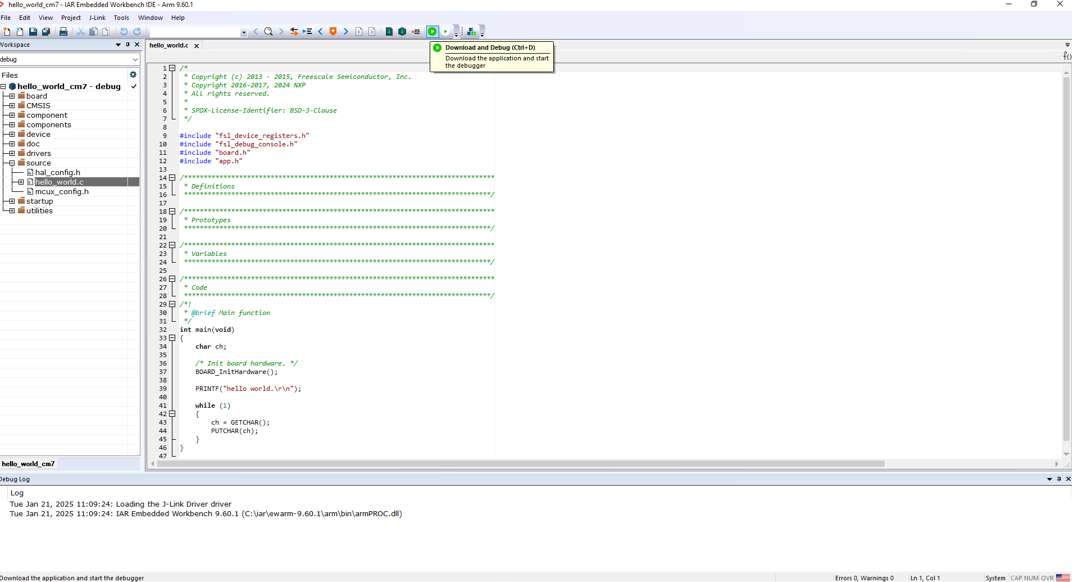
Task: Expand the drivers folder in tree
Action: [12, 154]
